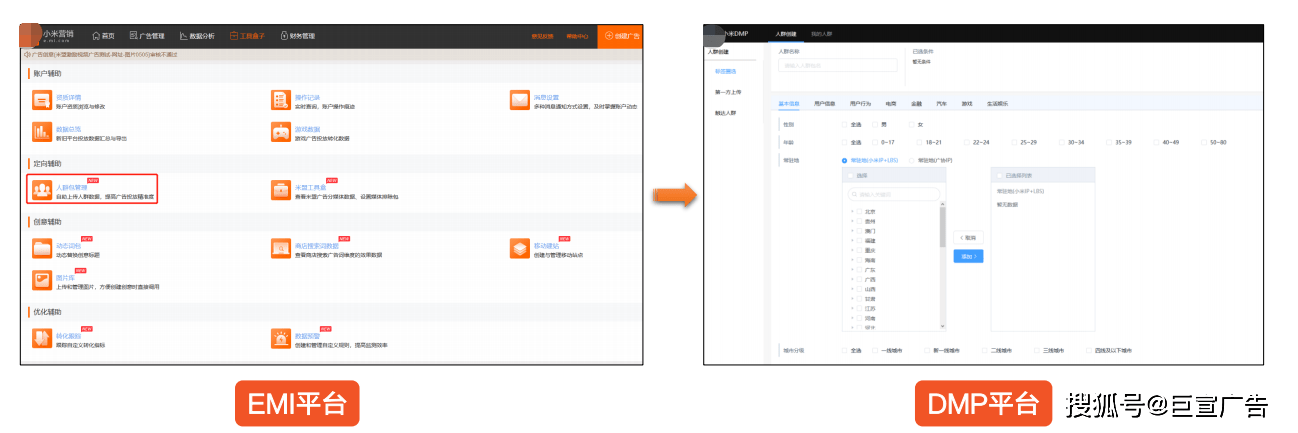Open the 转化跟踪 icon
The height and width of the screenshot is (433, 1298).
point(41,339)
